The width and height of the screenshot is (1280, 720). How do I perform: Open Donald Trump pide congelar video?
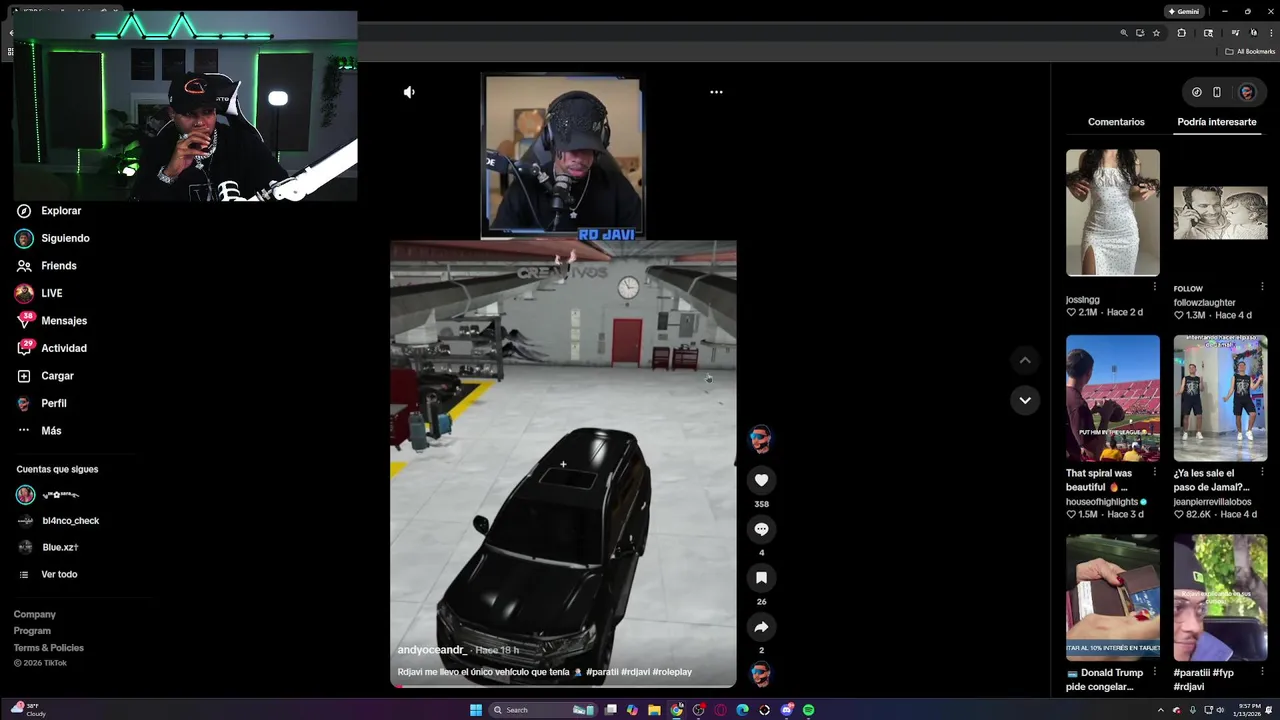1113,597
